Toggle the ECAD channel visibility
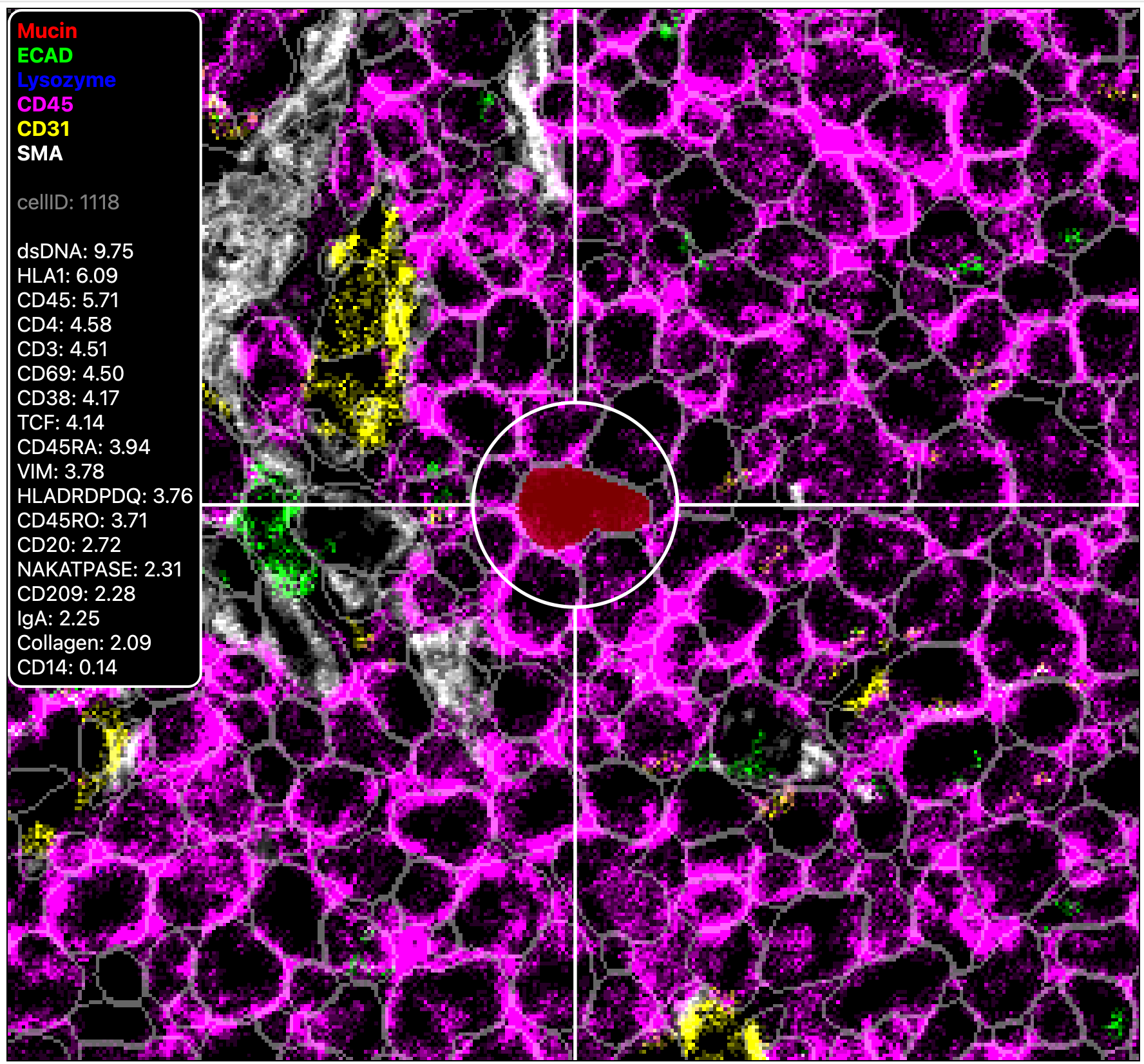1144x1064 pixels. (44, 55)
